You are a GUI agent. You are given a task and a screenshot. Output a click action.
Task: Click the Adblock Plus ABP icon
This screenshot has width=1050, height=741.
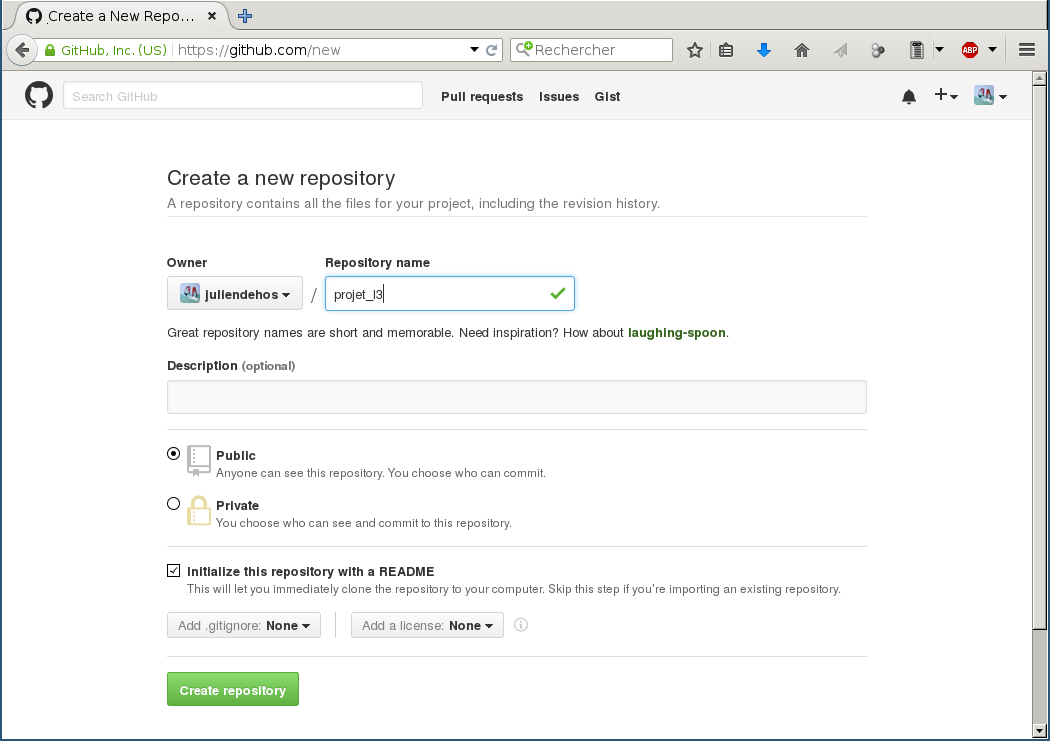pos(970,50)
